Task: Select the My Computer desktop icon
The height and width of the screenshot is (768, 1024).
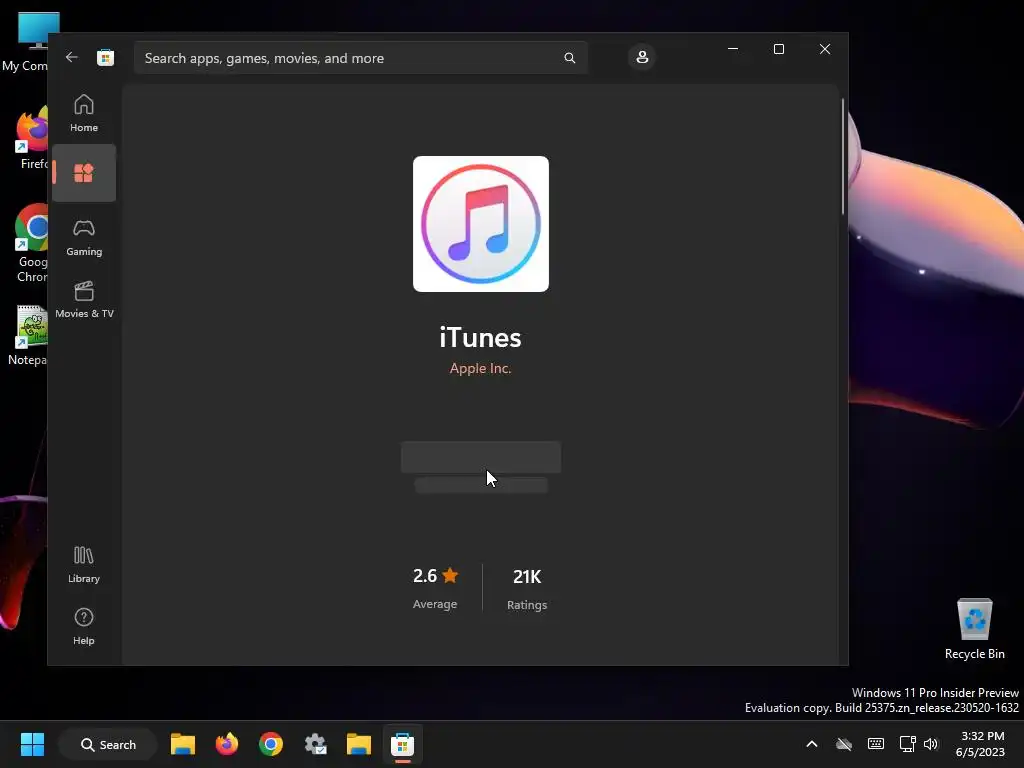Action: tap(24, 42)
